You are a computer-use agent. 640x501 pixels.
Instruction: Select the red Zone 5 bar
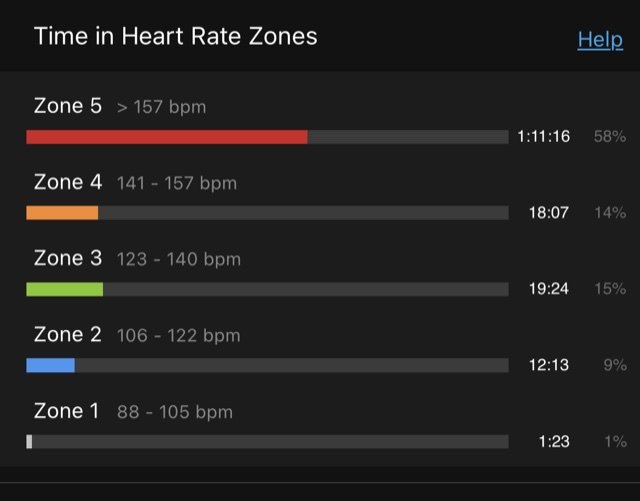tap(167, 137)
